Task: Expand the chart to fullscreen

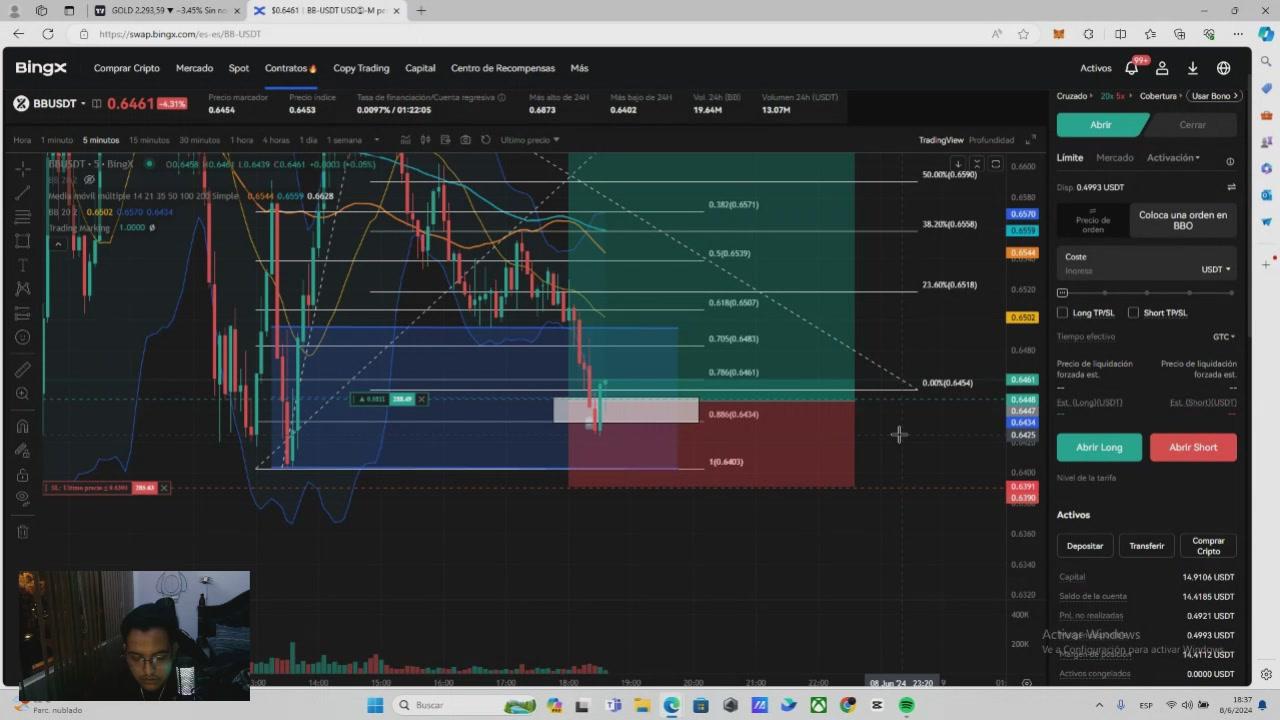Action: pos(1031,140)
